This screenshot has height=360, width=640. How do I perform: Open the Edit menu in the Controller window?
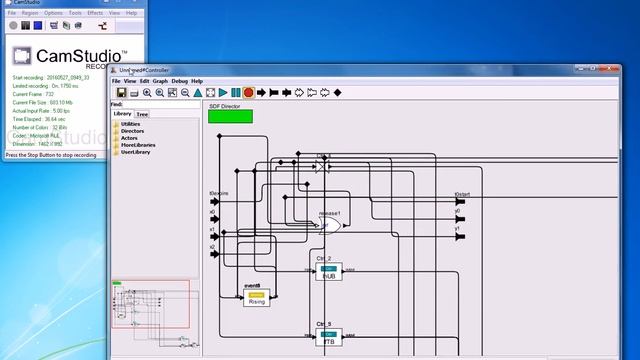tap(144, 81)
